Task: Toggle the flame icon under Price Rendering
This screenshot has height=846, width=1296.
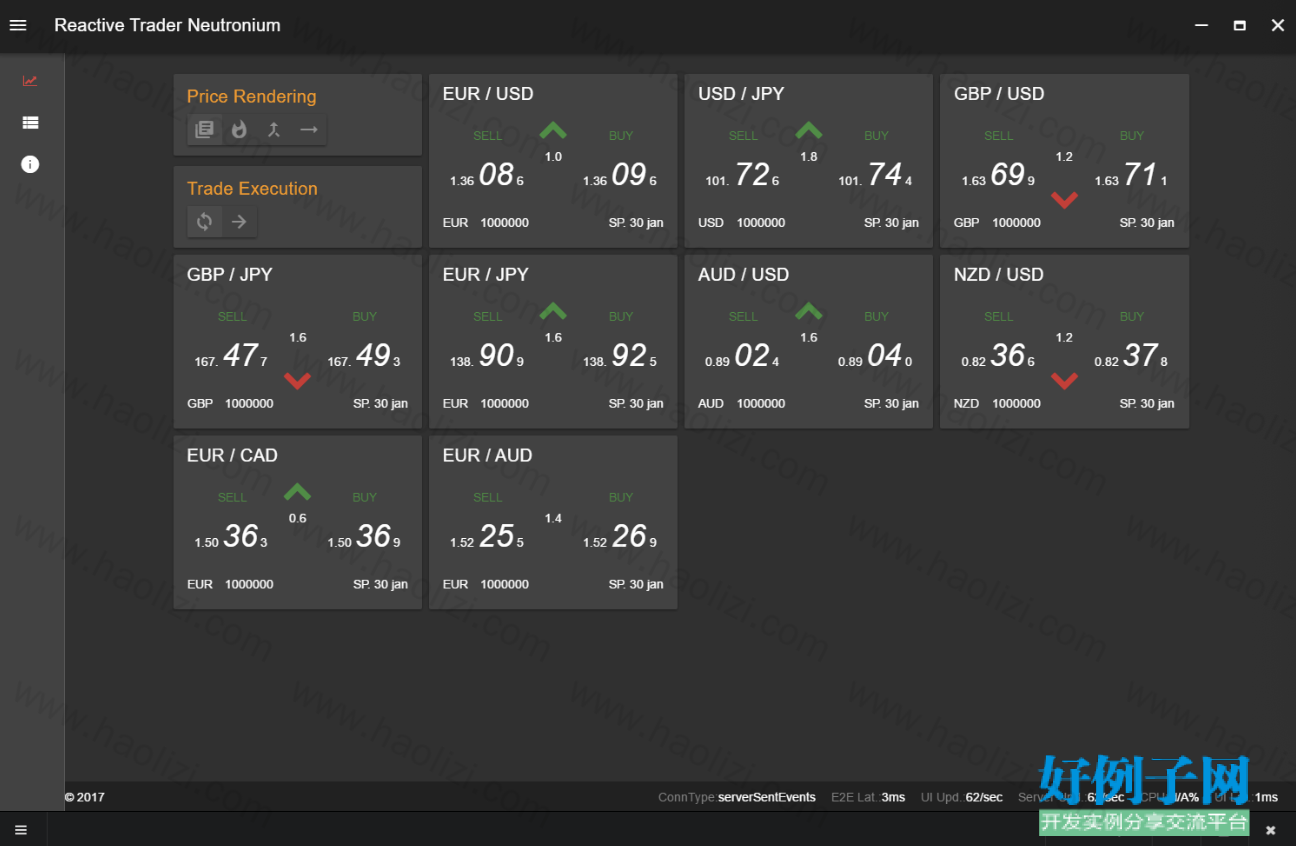Action: coord(239,130)
